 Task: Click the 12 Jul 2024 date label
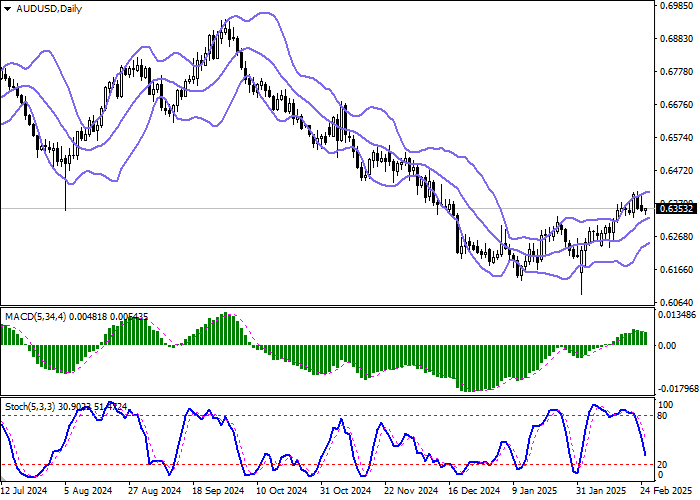pyautogui.click(x=24, y=491)
